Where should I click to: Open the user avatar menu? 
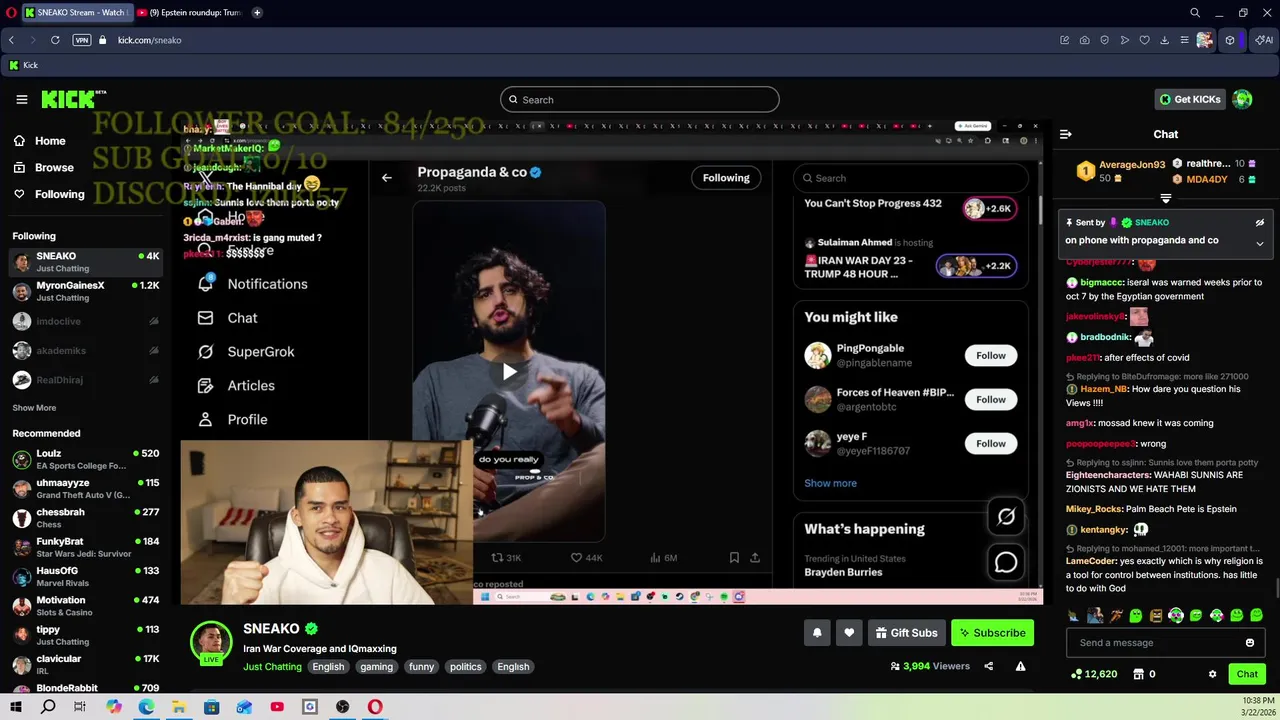point(1242,99)
